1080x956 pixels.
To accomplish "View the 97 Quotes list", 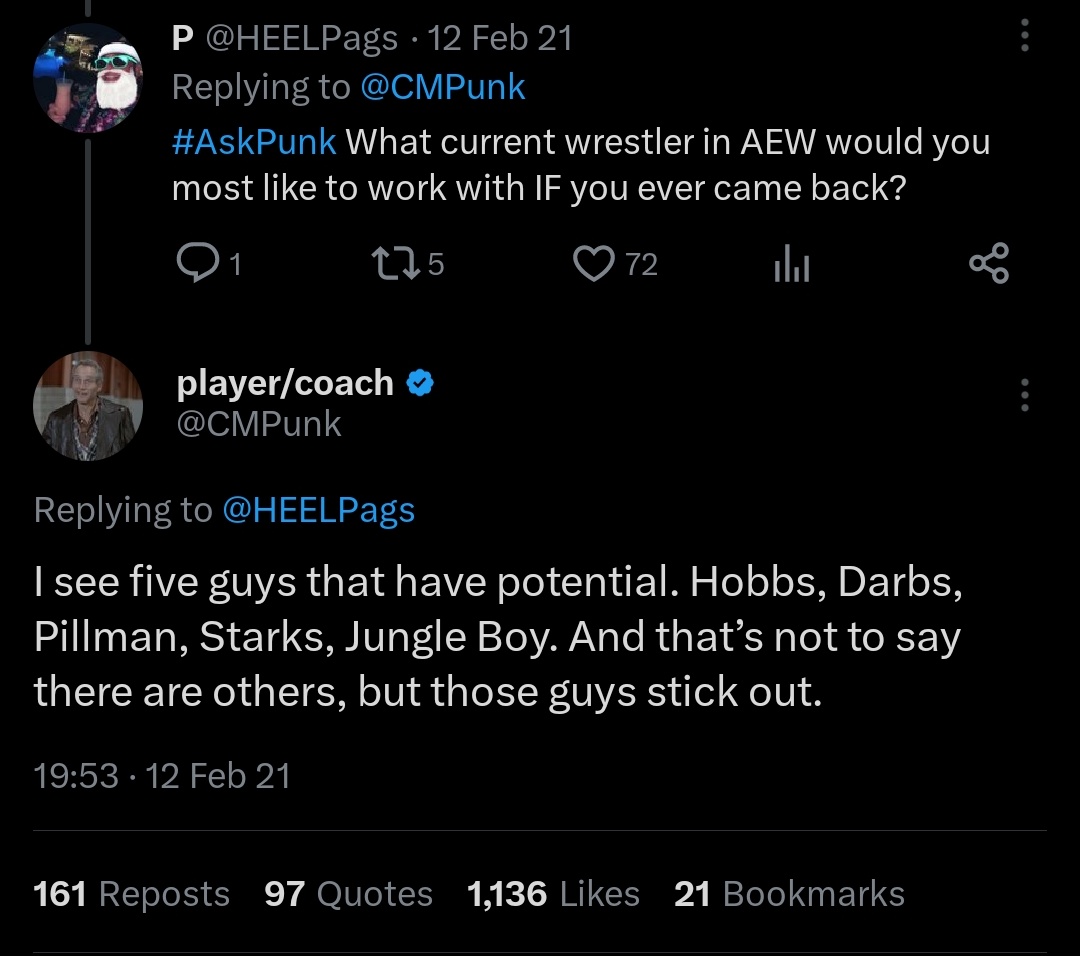I will tap(348, 893).
